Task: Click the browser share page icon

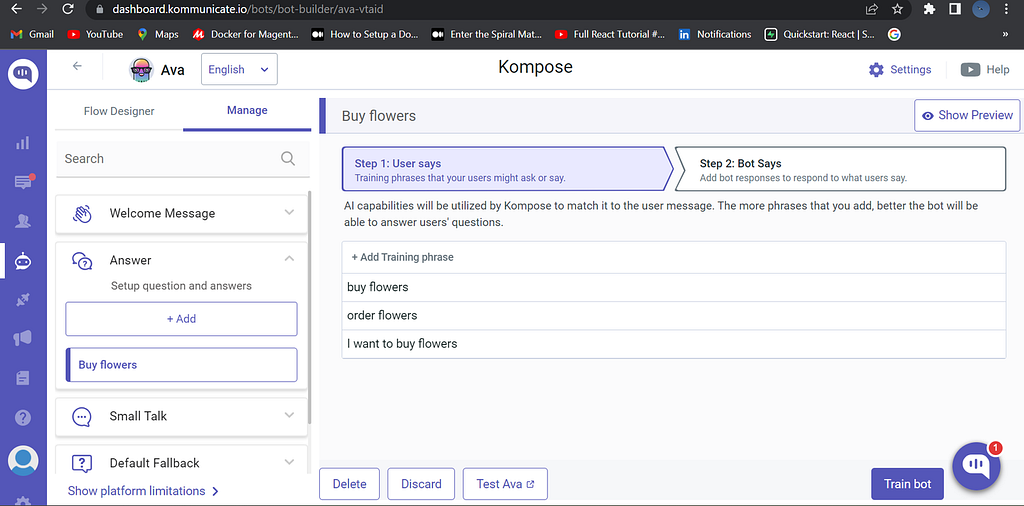Action: pos(871,9)
